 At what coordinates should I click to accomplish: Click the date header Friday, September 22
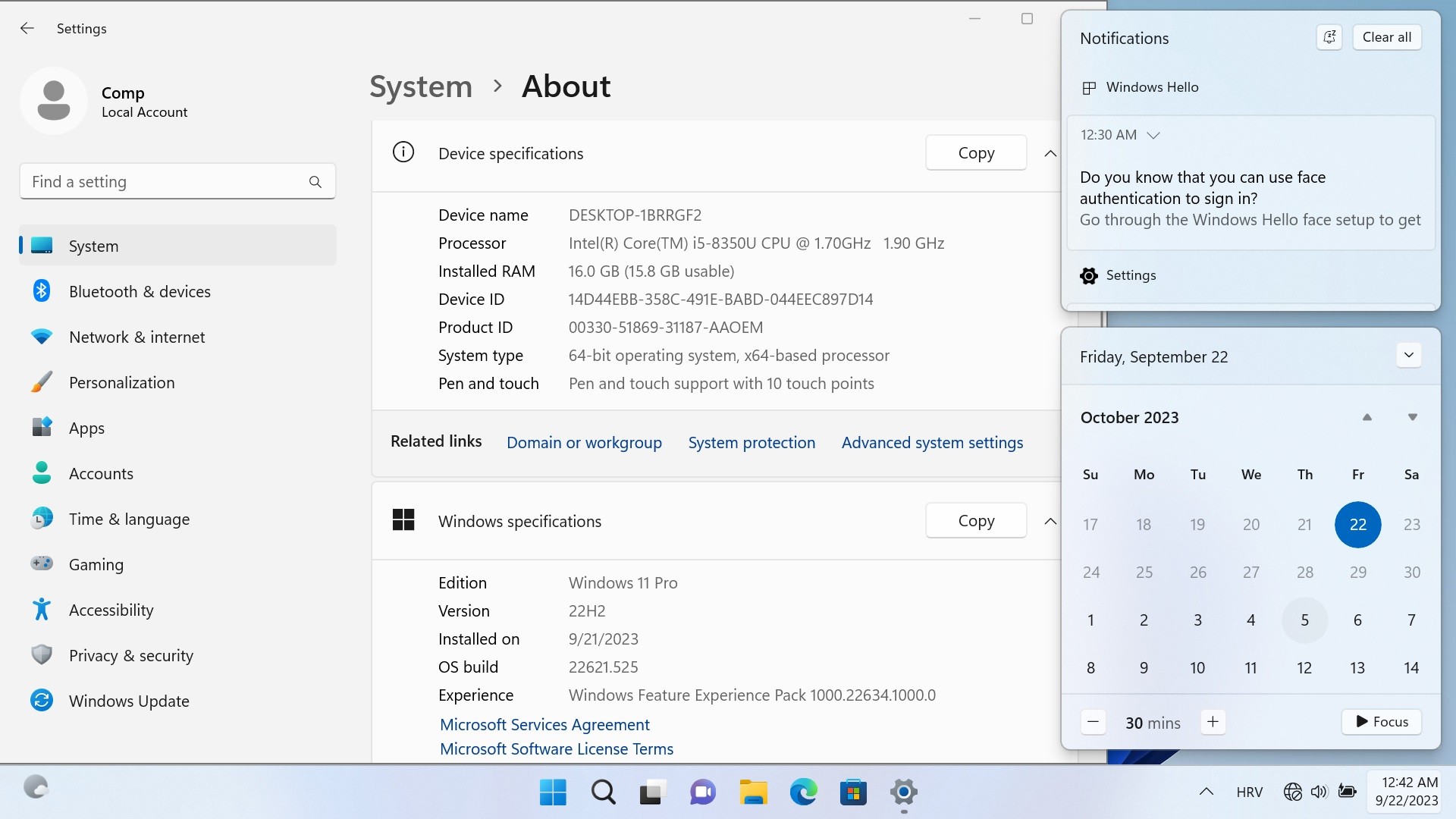(x=1153, y=357)
